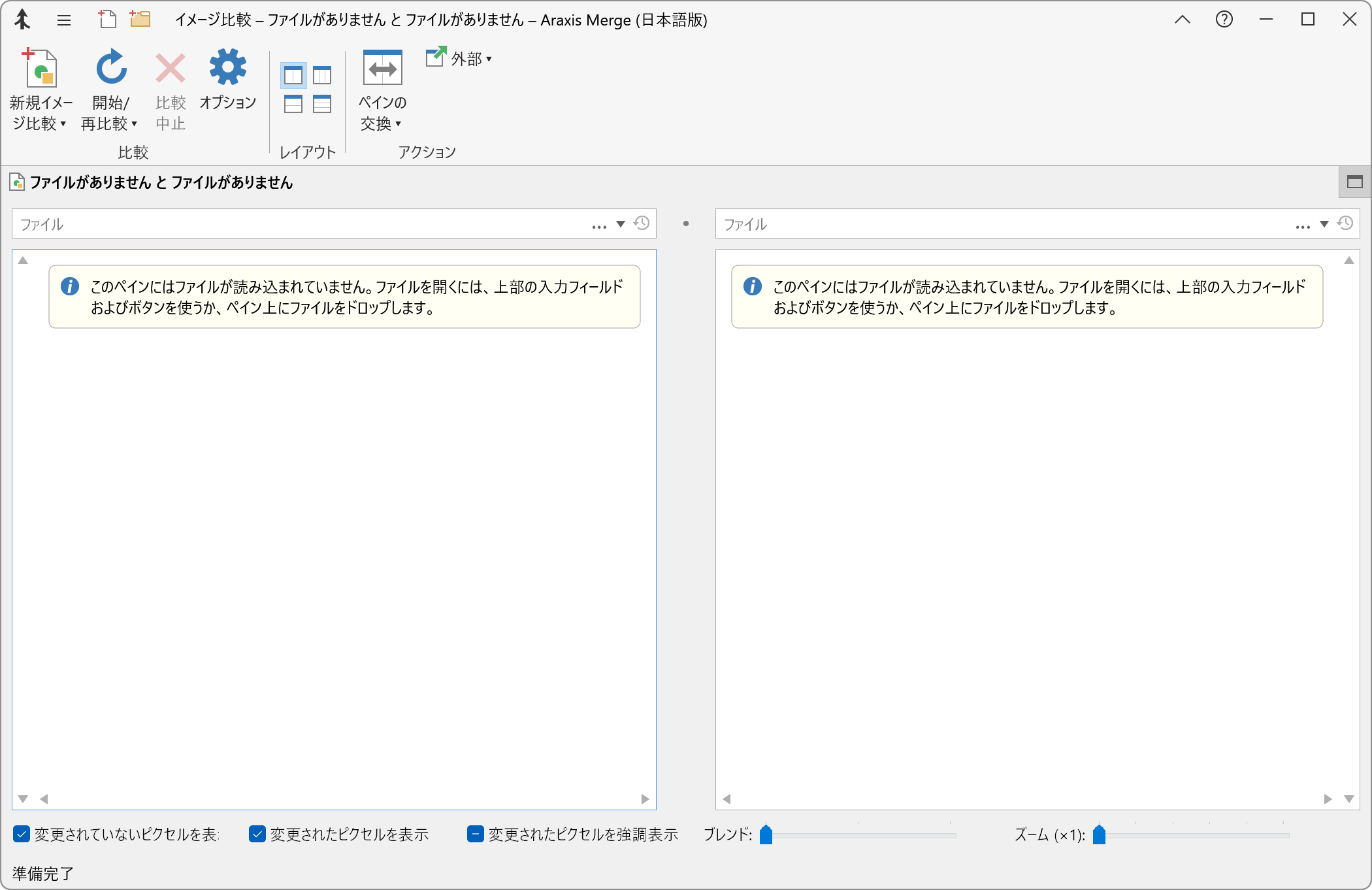Click left pane scroll right arrow
1372x890 pixels.
[x=645, y=799]
